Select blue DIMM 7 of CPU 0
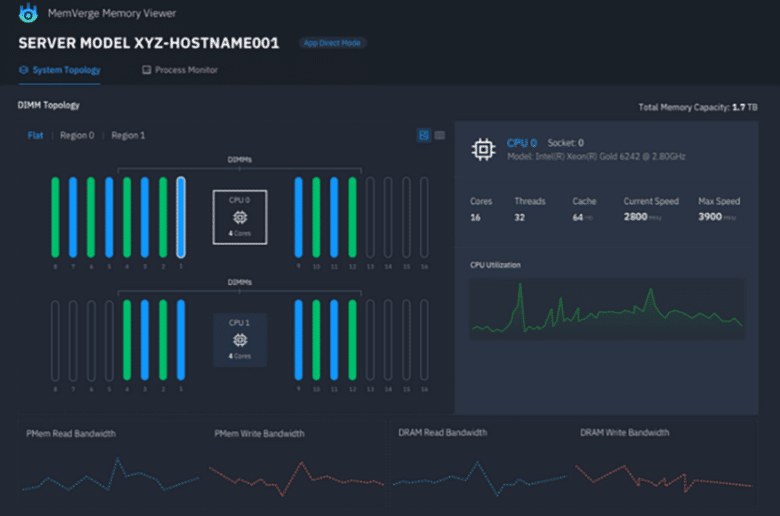Screen dimensions: 780x516 (x=73, y=217)
